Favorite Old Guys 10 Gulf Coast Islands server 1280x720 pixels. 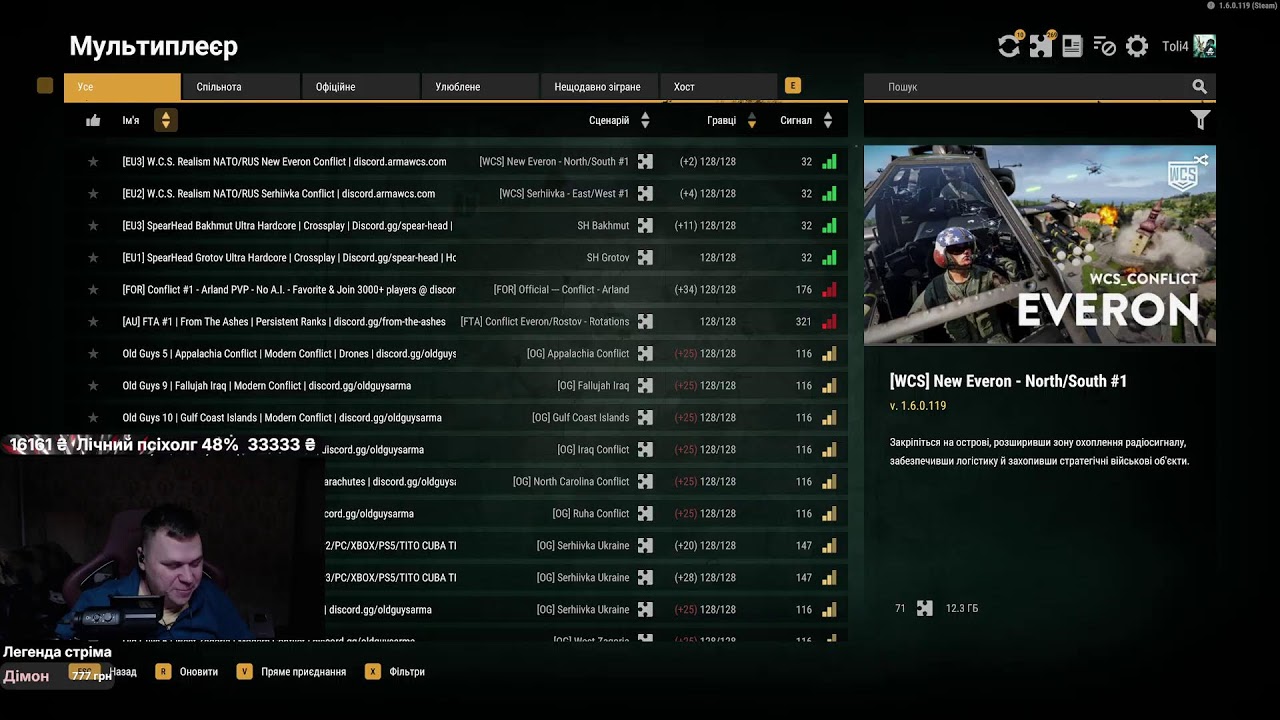click(93, 418)
